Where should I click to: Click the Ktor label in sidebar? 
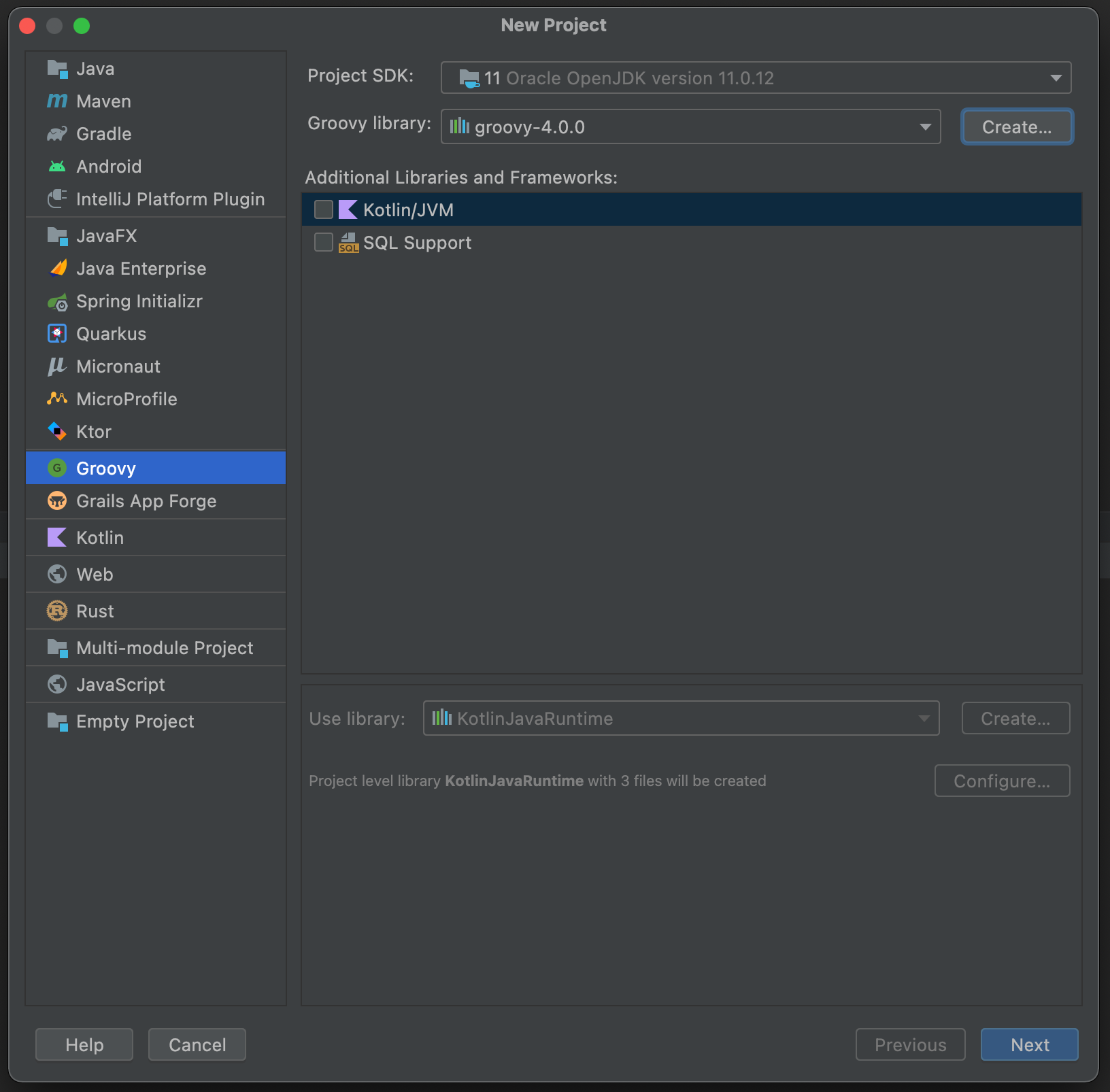[x=94, y=432]
